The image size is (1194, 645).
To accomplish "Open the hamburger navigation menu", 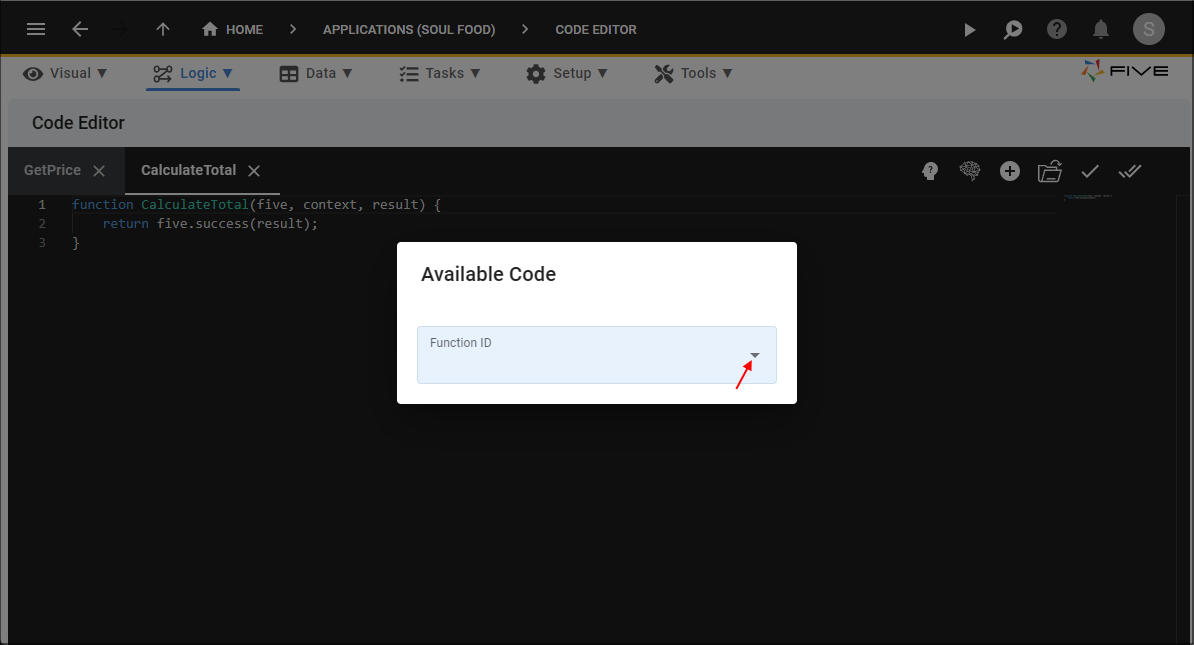I will click(36, 29).
